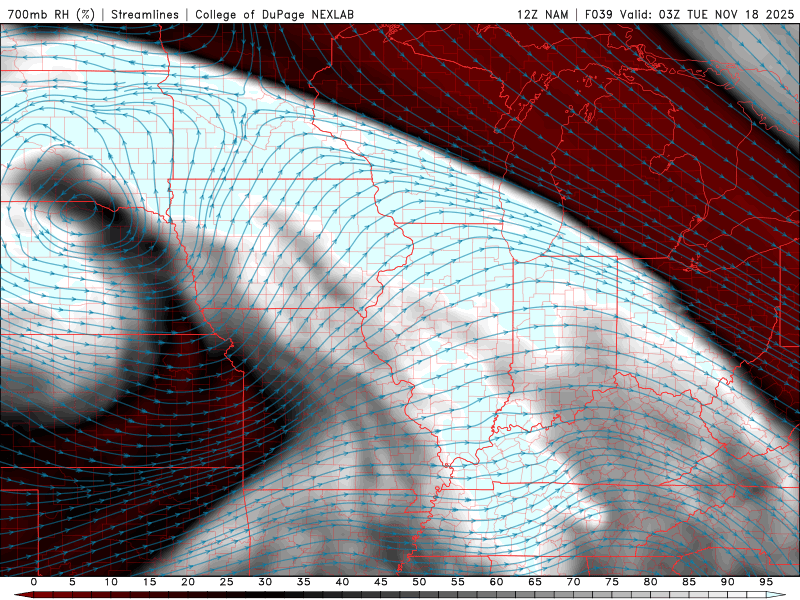
Task: Click the "55" colorbar scale label
Action: [x=458, y=582]
